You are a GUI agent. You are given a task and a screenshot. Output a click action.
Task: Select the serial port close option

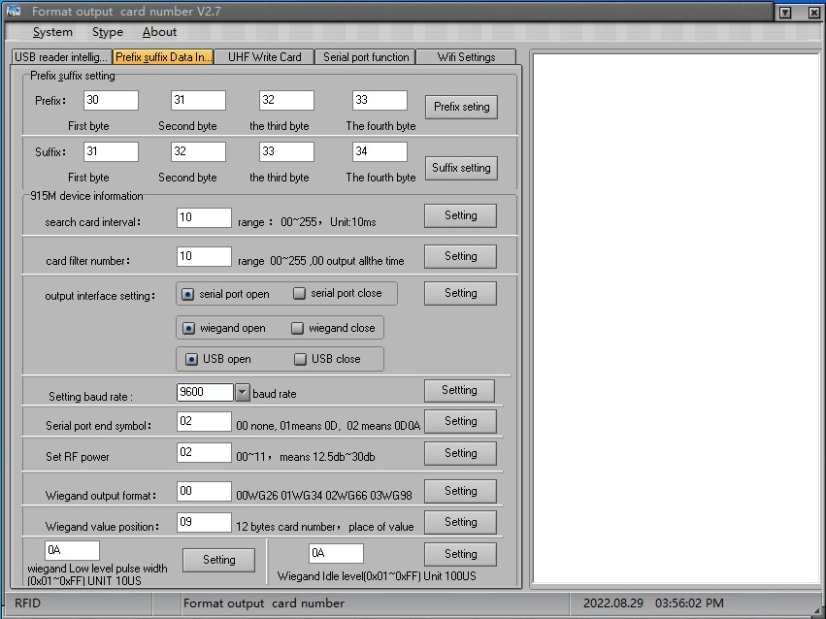pyautogui.click(x=301, y=293)
